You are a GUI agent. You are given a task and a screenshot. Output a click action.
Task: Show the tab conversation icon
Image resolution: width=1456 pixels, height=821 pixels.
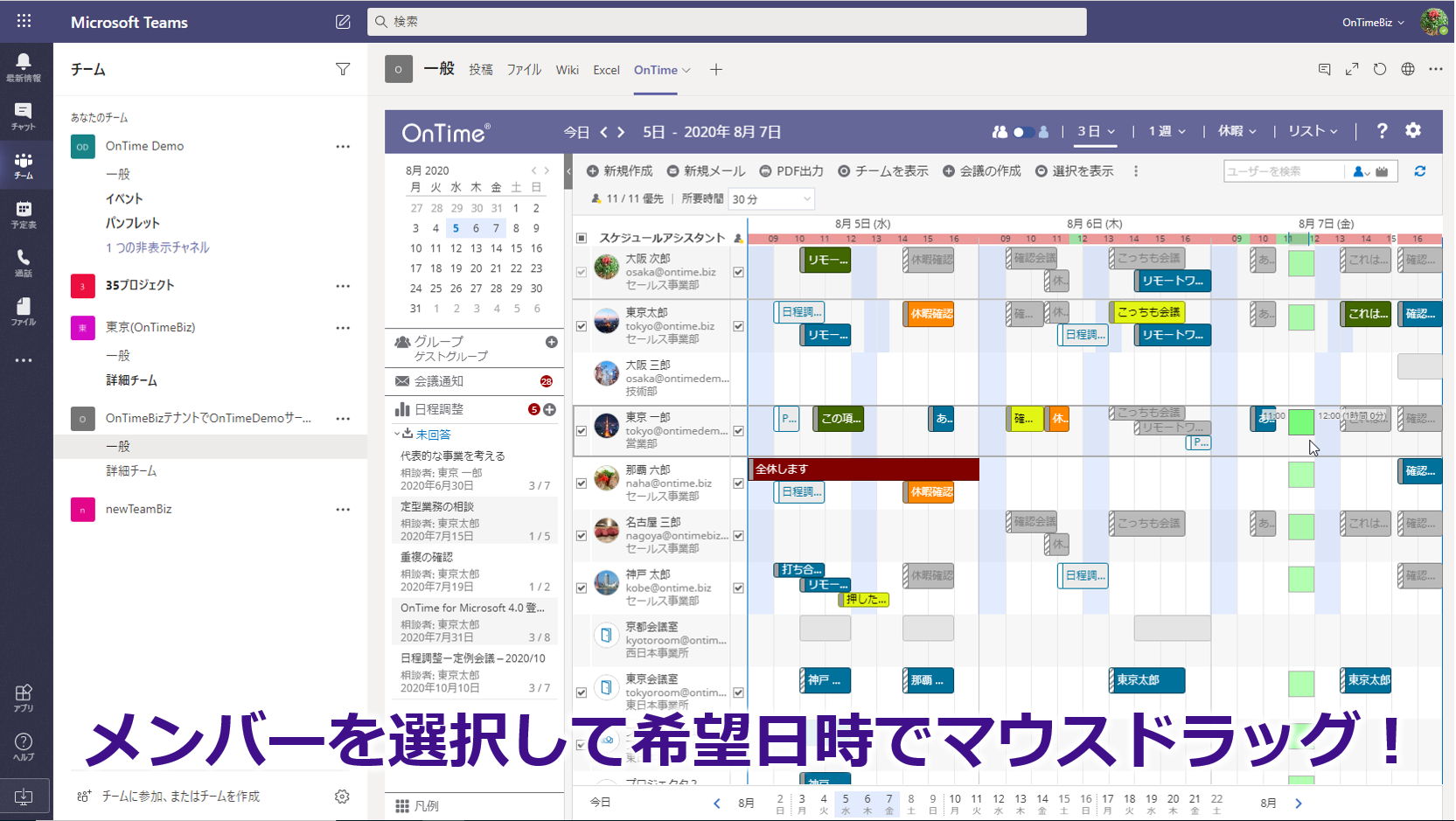click(x=1324, y=69)
